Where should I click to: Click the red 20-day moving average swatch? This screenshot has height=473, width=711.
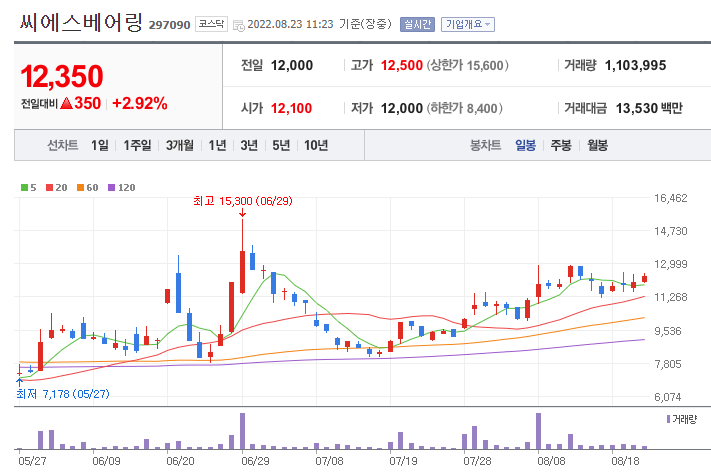(49, 187)
